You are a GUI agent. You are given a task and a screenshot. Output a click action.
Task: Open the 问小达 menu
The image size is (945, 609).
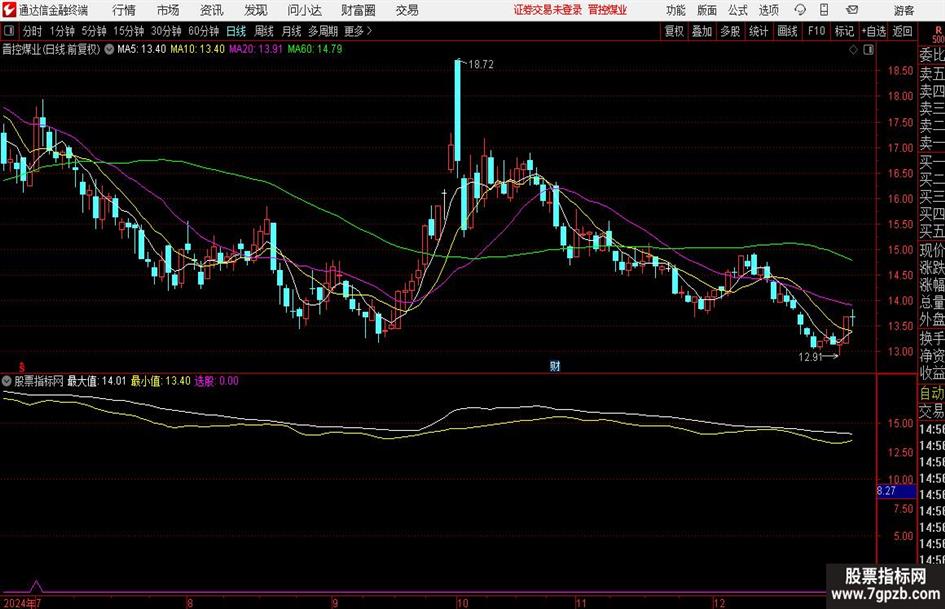[x=304, y=10]
